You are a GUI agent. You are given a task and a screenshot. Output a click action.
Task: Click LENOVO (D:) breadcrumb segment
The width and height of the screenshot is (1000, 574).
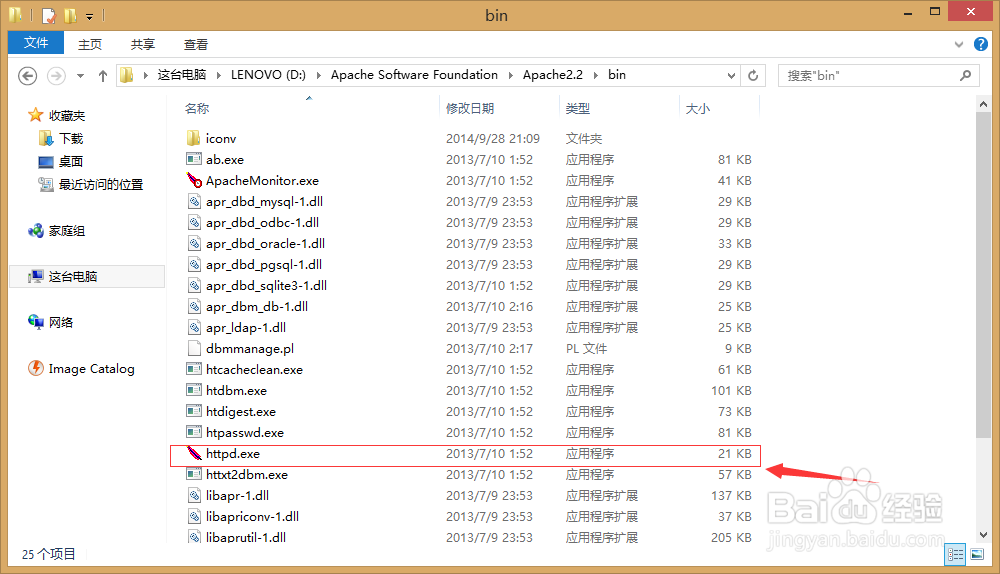pyautogui.click(x=268, y=75)
